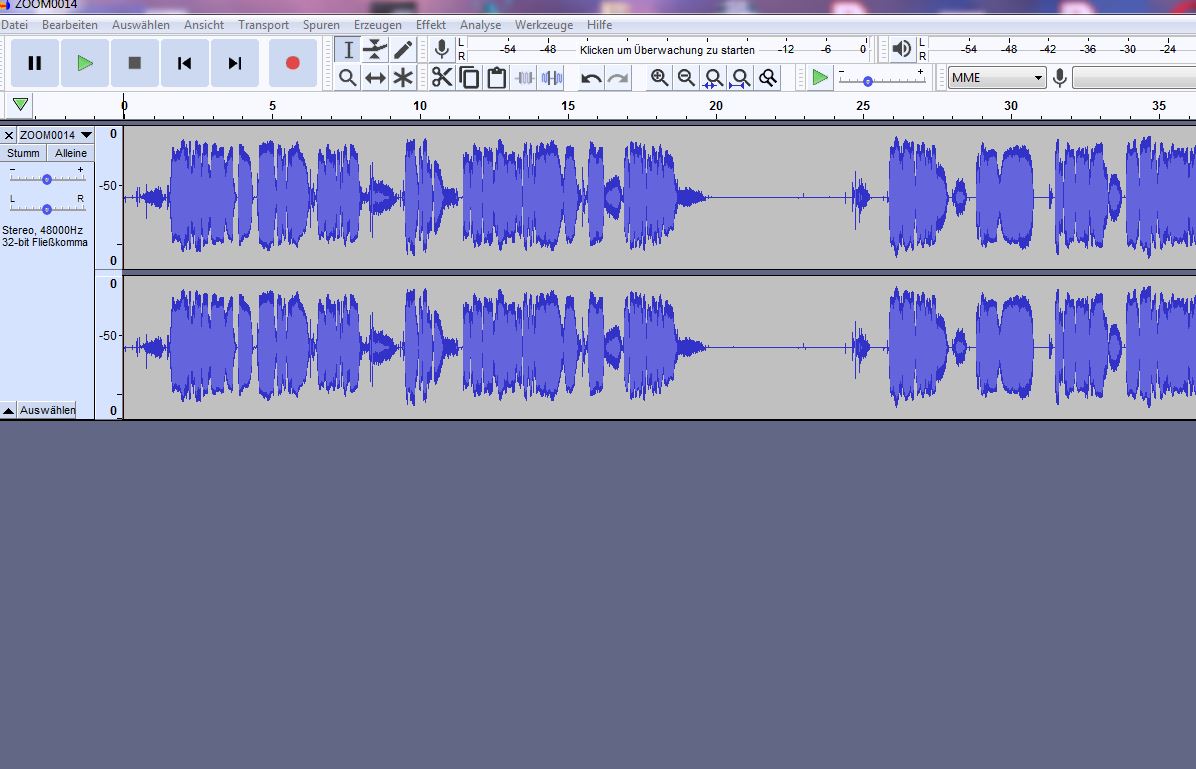
Task: Click the playback level meter
Action: pos(1062,50)
